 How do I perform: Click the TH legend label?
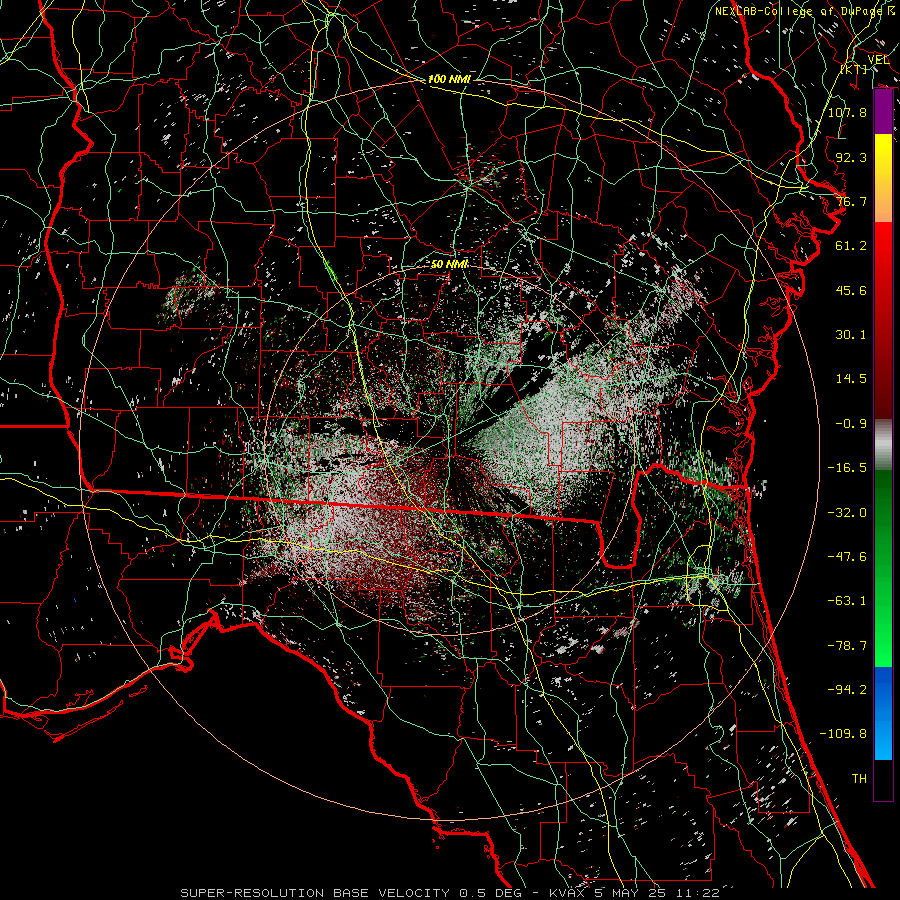coord(859,779)
